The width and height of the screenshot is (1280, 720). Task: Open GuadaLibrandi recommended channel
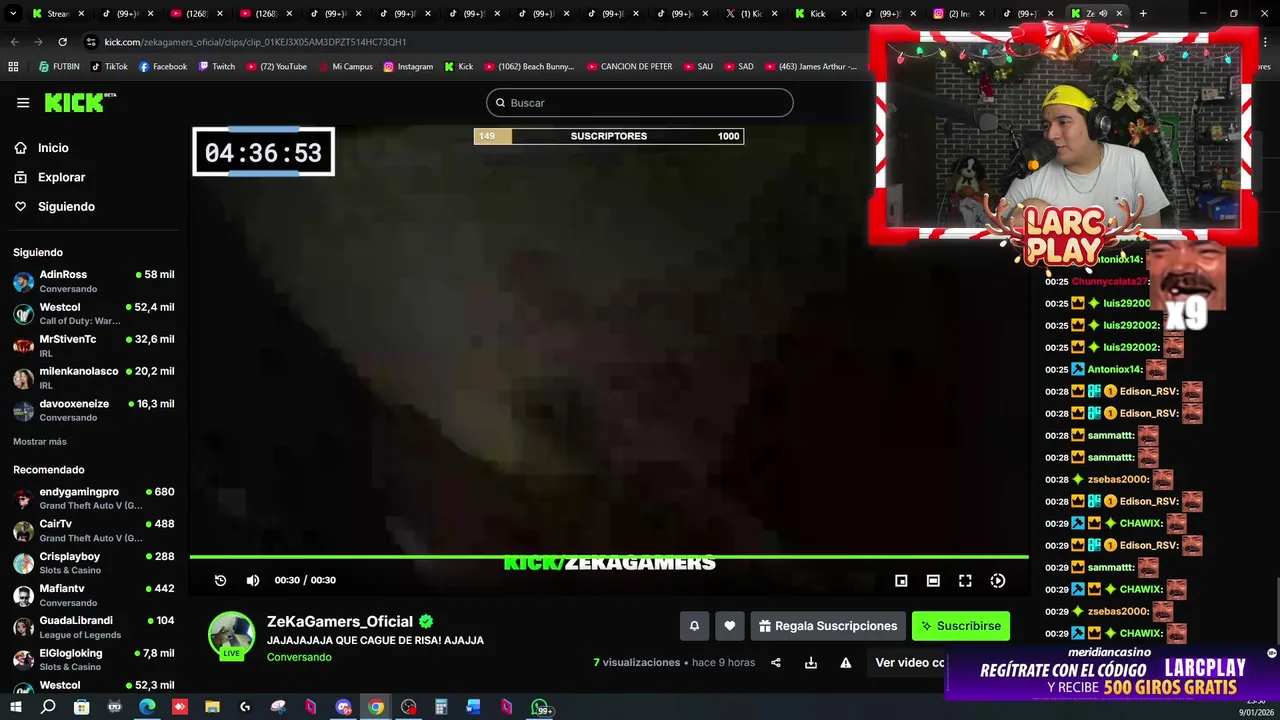tap(93, 627)
